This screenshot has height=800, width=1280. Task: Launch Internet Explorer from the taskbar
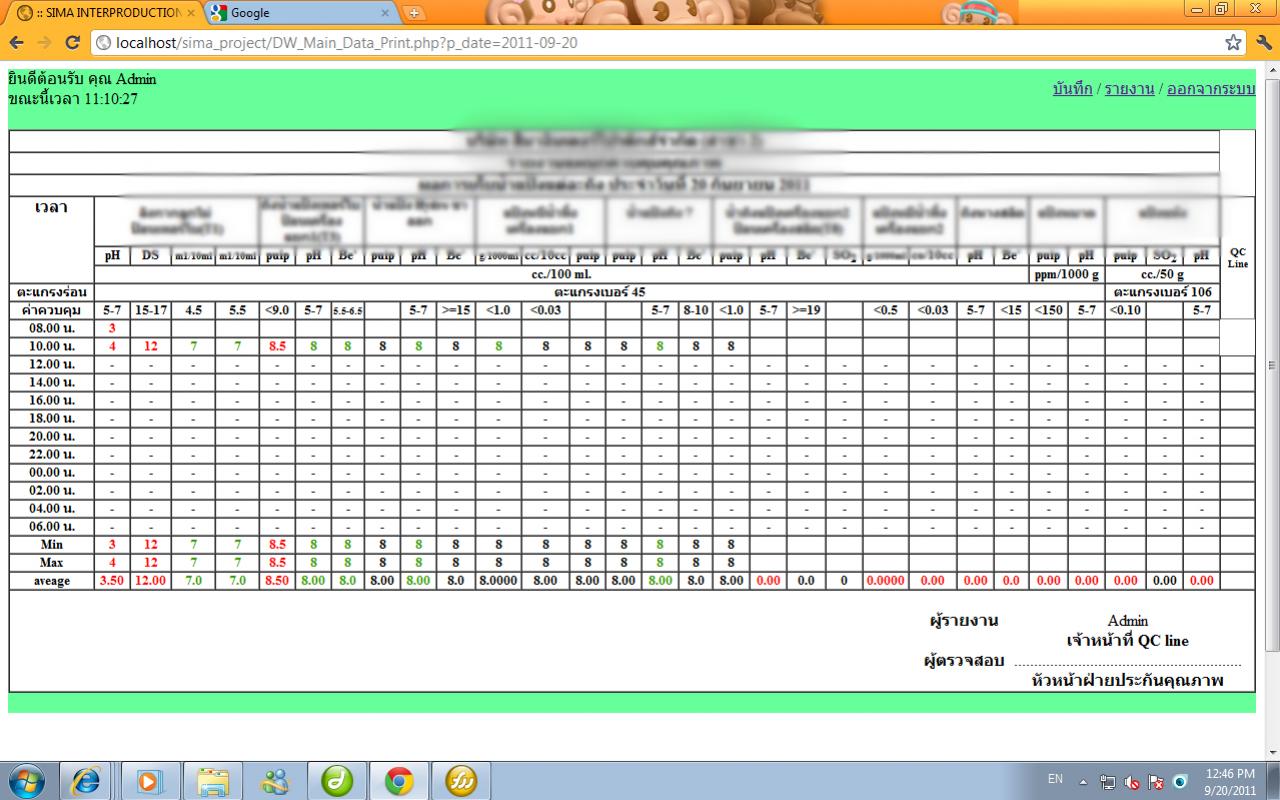pos(87,781)
